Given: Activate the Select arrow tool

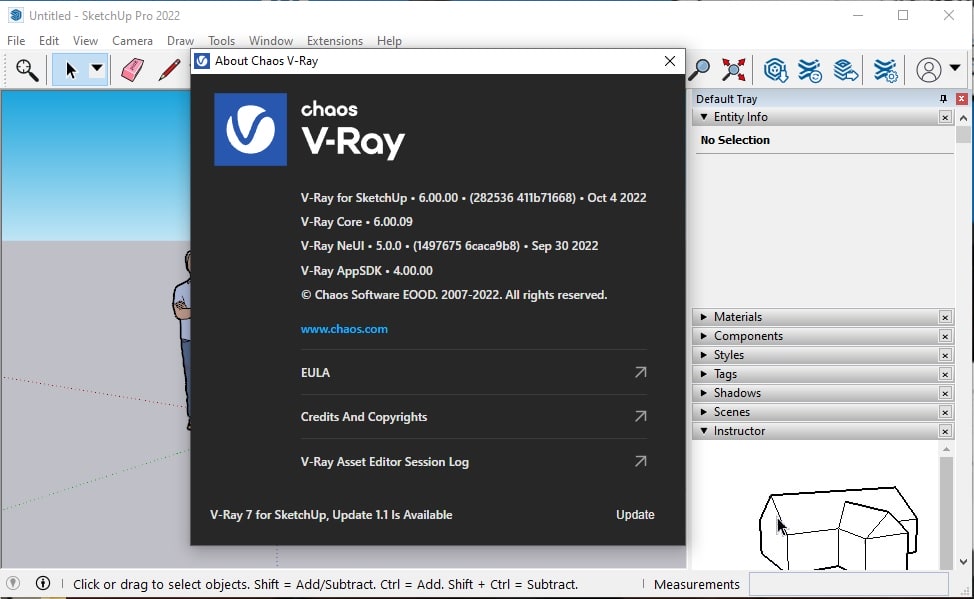Looking at the screenshot, I should click(70, 70).
